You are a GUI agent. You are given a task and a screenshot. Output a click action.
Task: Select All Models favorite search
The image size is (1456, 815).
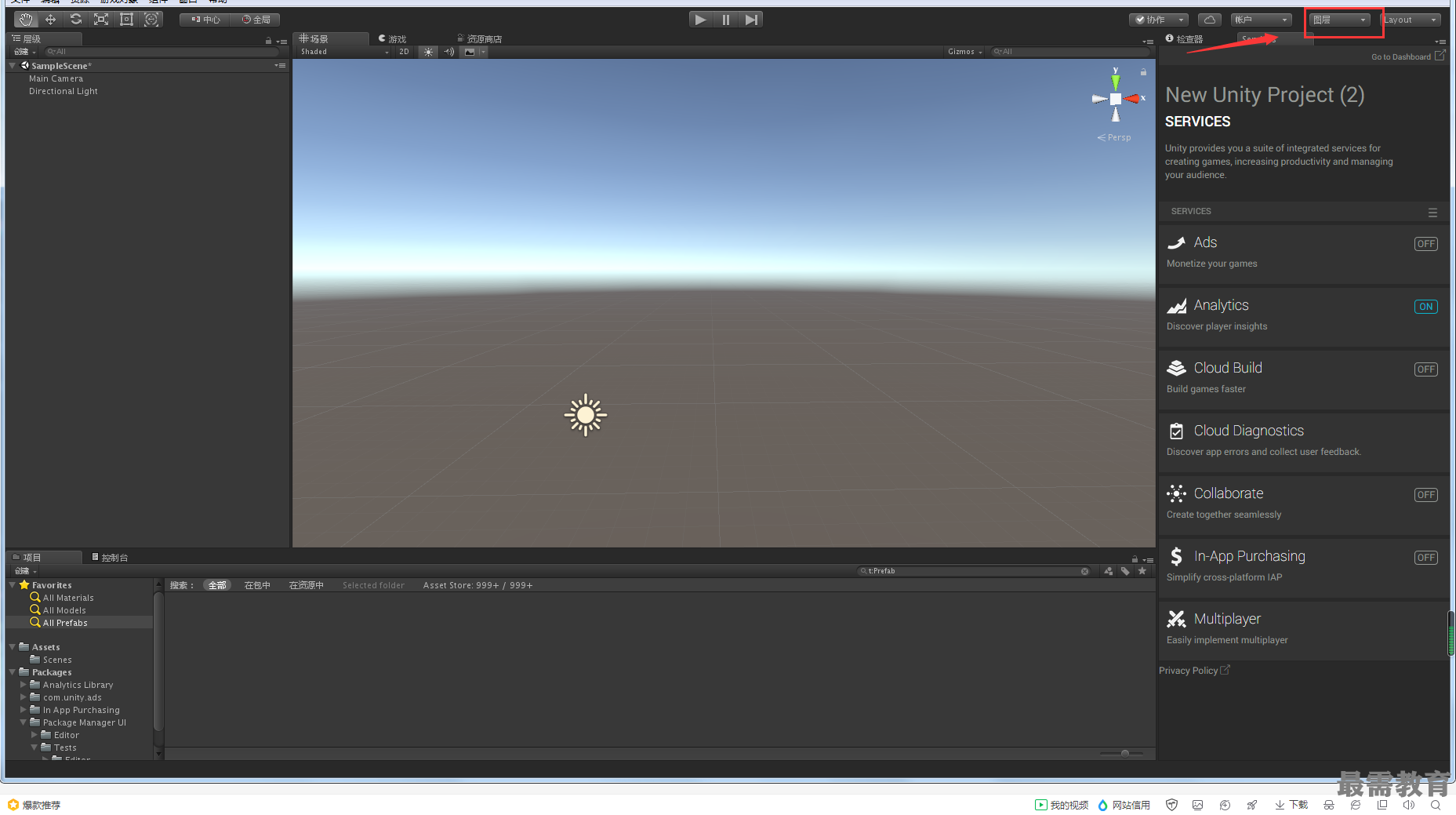coord(64,610)
